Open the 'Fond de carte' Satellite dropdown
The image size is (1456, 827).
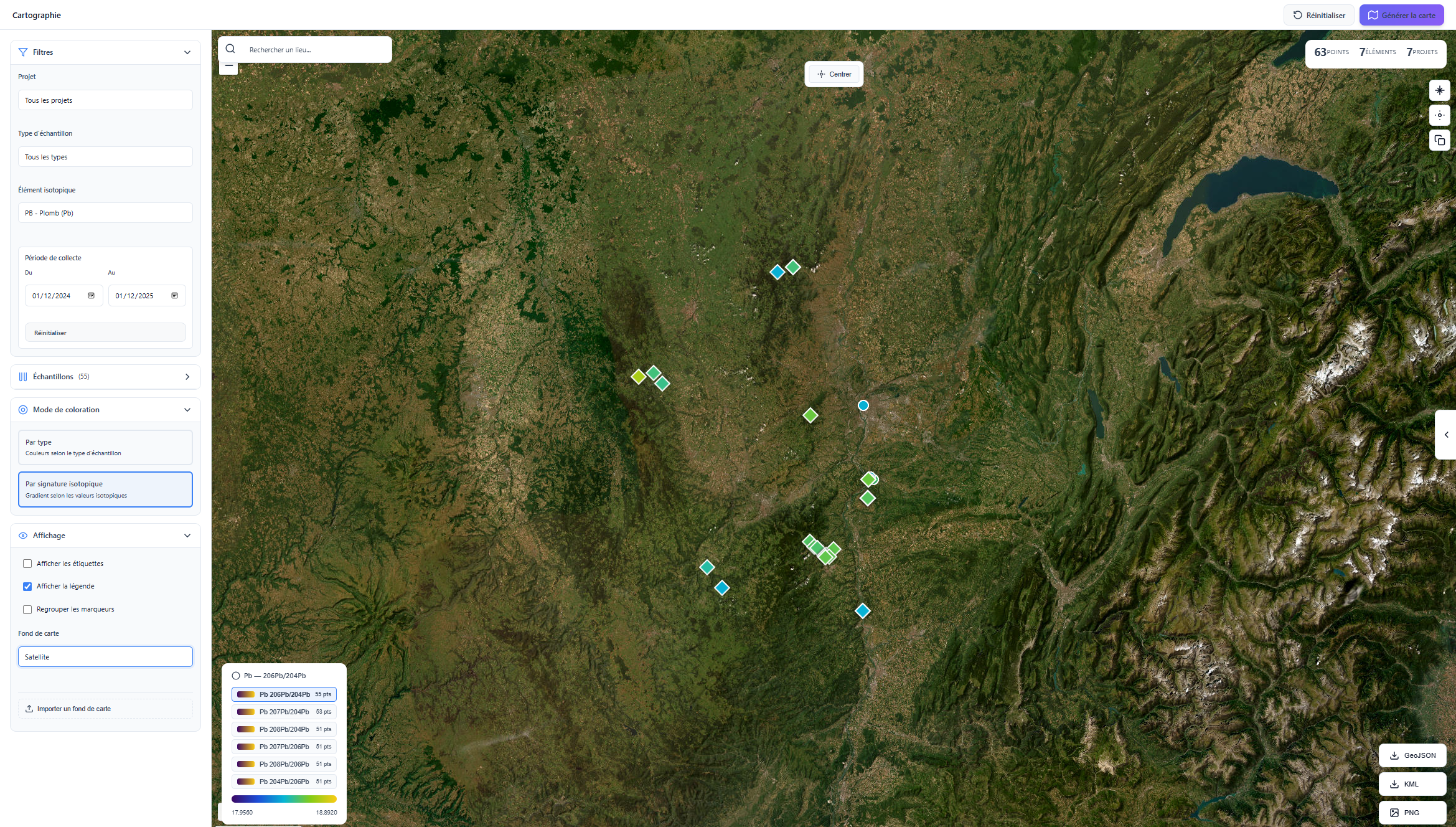coord(105,656)
